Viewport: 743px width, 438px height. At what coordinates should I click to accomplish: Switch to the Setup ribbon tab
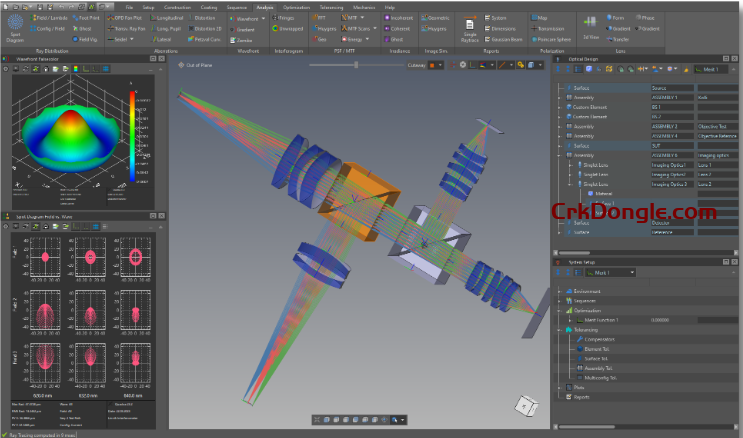point(148,7)
